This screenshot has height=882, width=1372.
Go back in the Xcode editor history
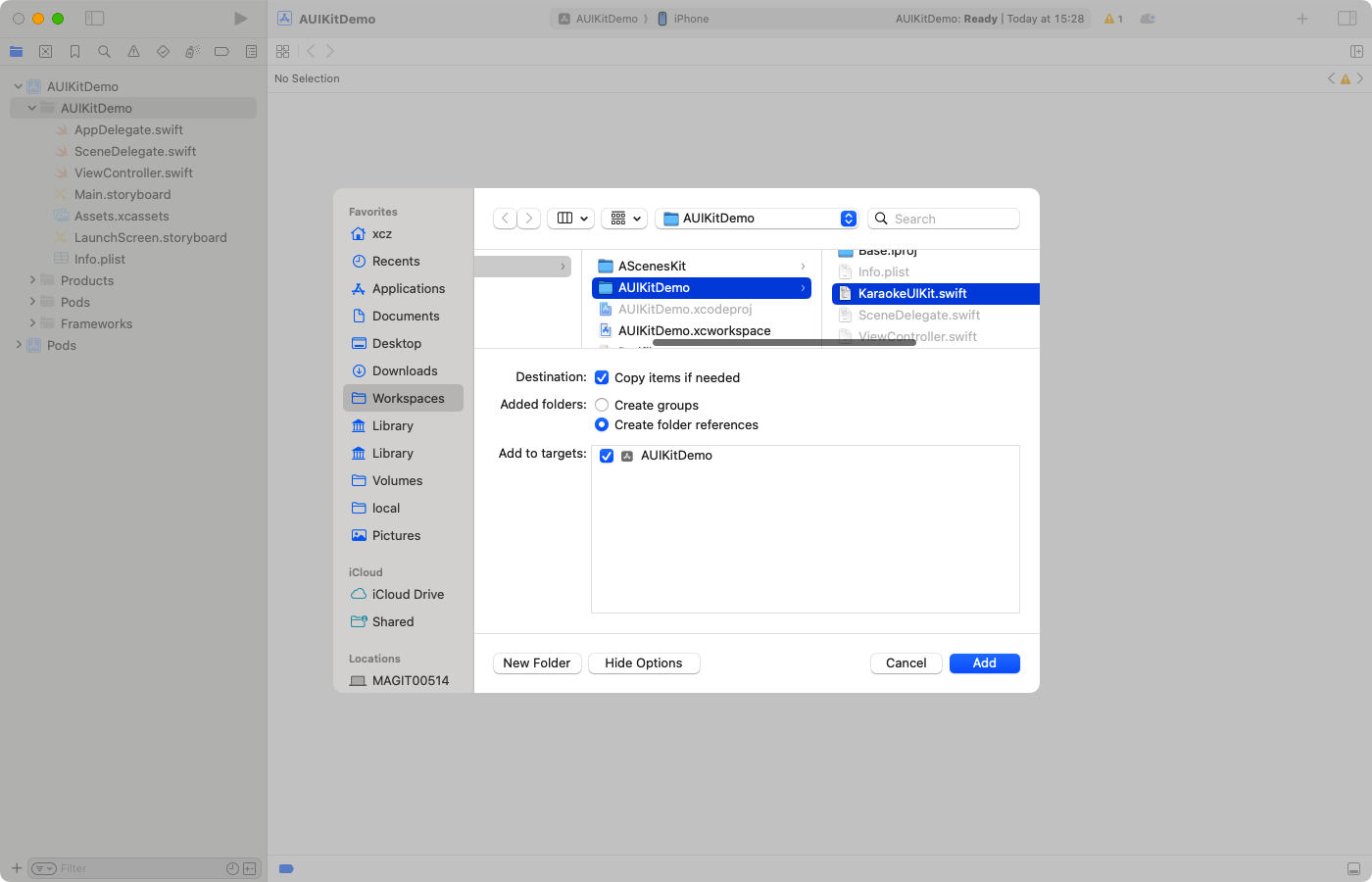coord(311,51)
